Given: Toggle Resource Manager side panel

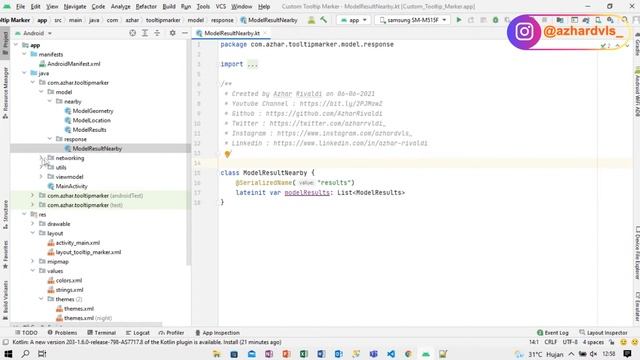Looking at the screenshot, I should (x=5, y=92).
